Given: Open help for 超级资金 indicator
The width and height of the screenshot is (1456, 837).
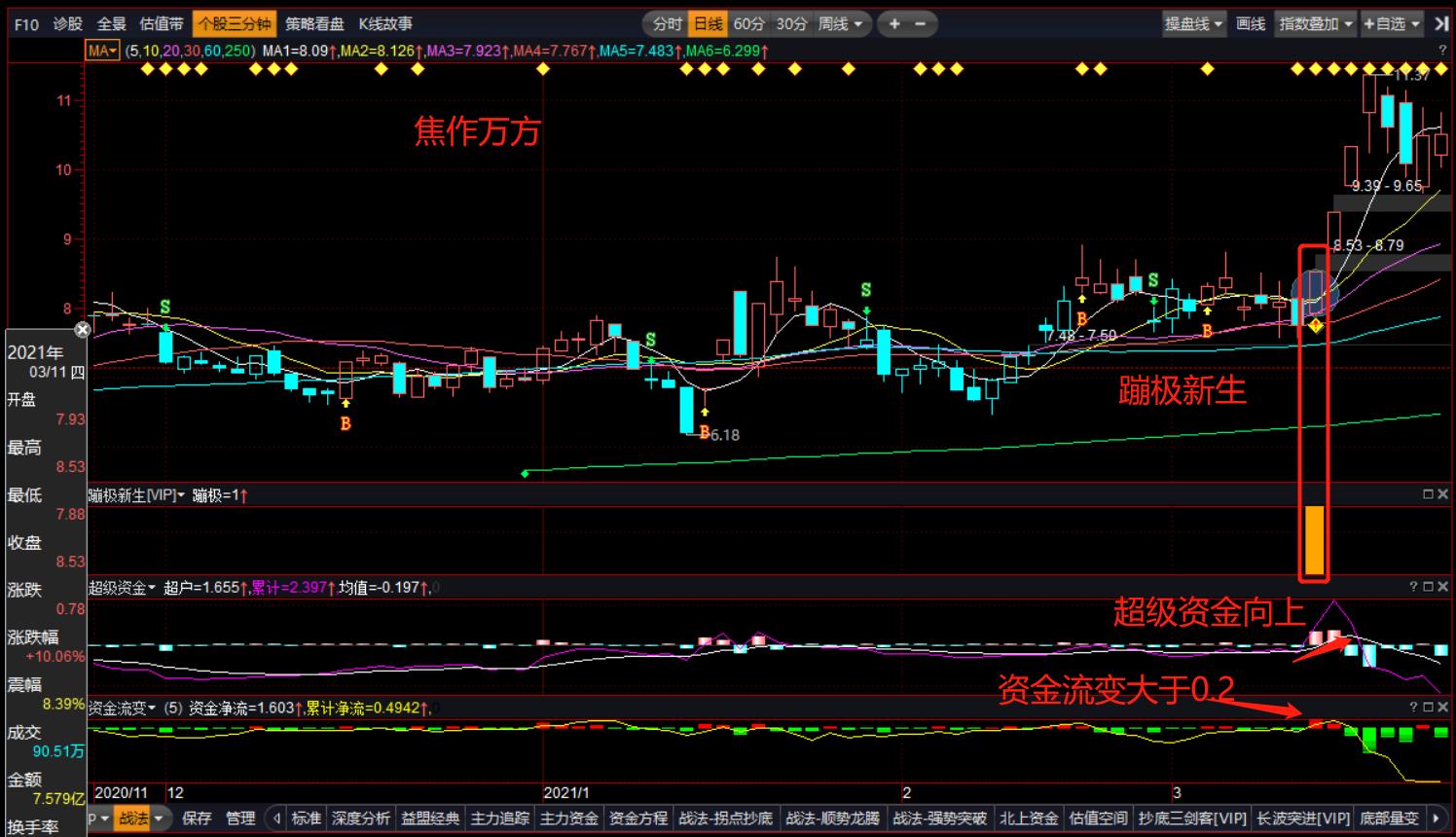Looking at the screenshot, I should [x=1413, y=587].
